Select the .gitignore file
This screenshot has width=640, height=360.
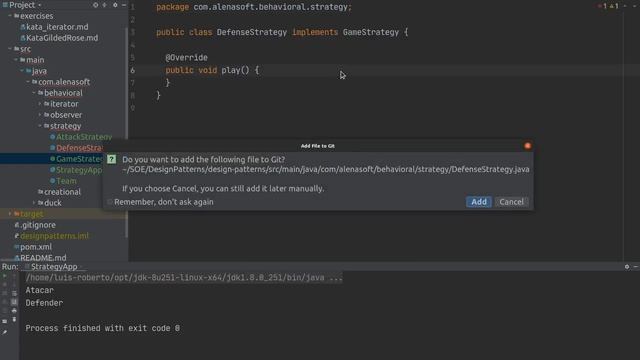[x=38, y=225]
